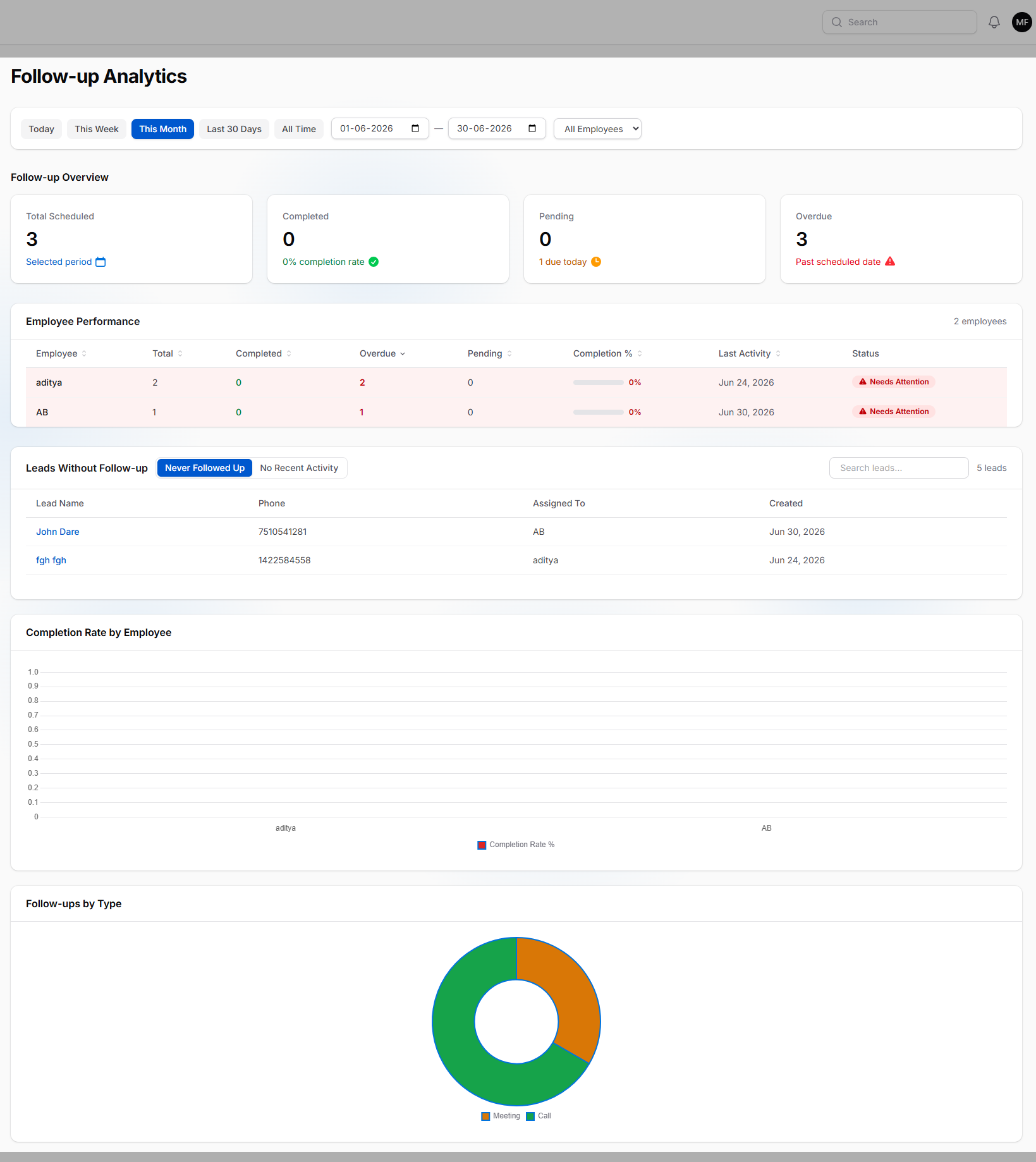Click the '2 employees' count text
Viewport: 1036px width, 1162px height.
(980, 321)
